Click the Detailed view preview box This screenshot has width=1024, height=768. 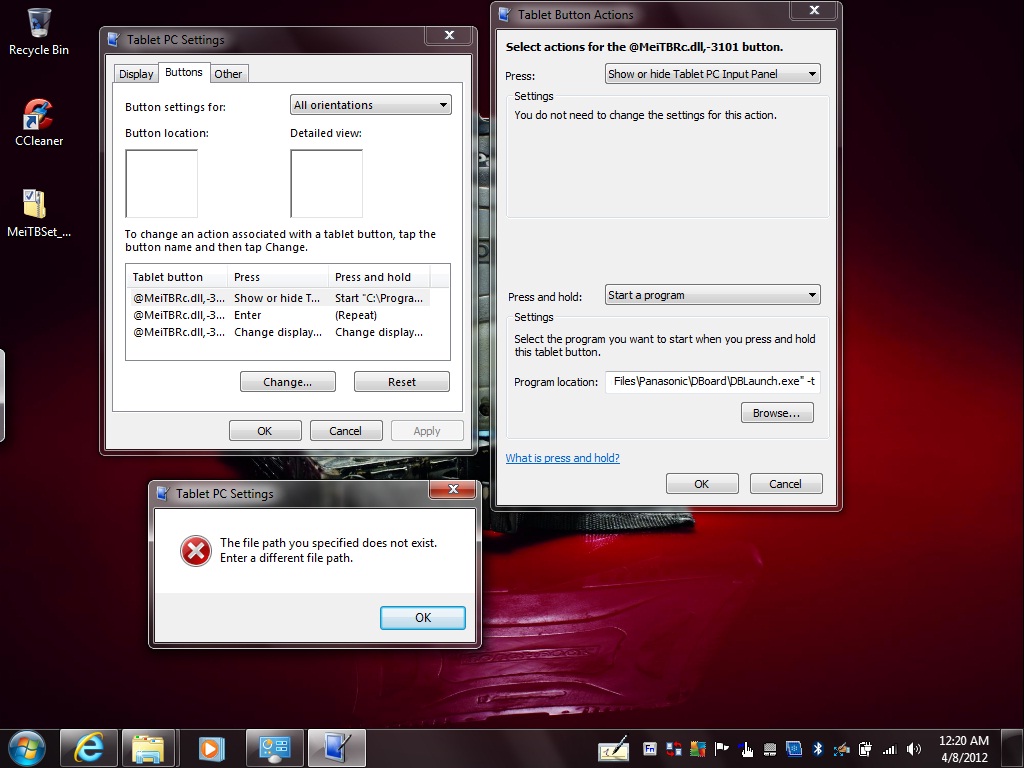click(x=327, y=184)
